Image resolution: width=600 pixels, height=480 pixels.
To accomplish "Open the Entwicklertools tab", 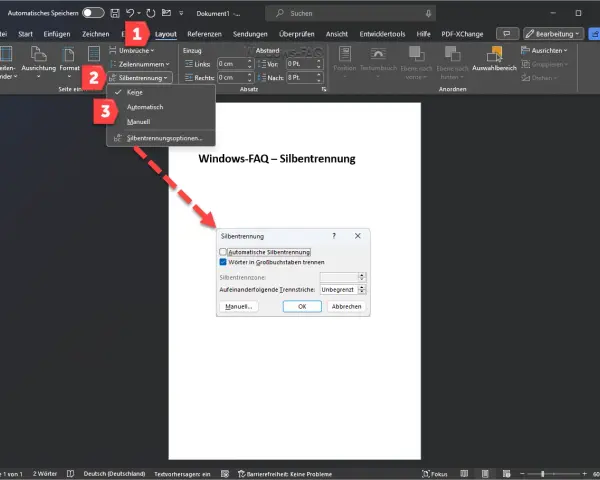I will coord(382,34).
